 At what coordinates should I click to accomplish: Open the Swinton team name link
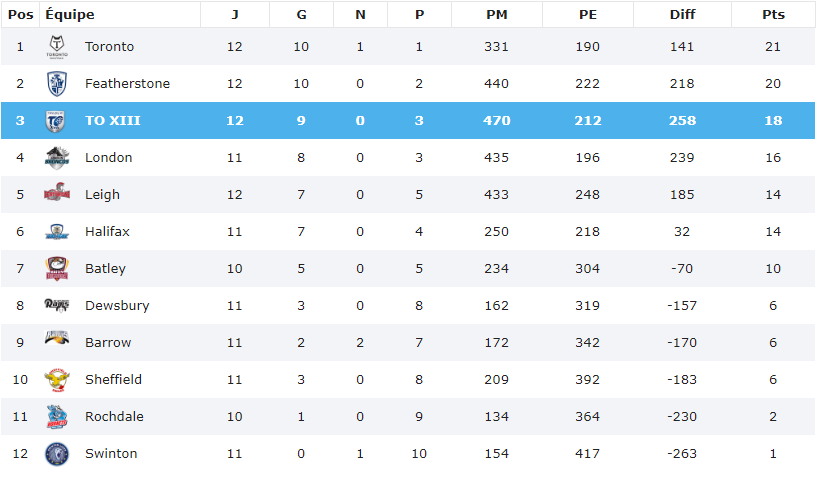point(111,454)
